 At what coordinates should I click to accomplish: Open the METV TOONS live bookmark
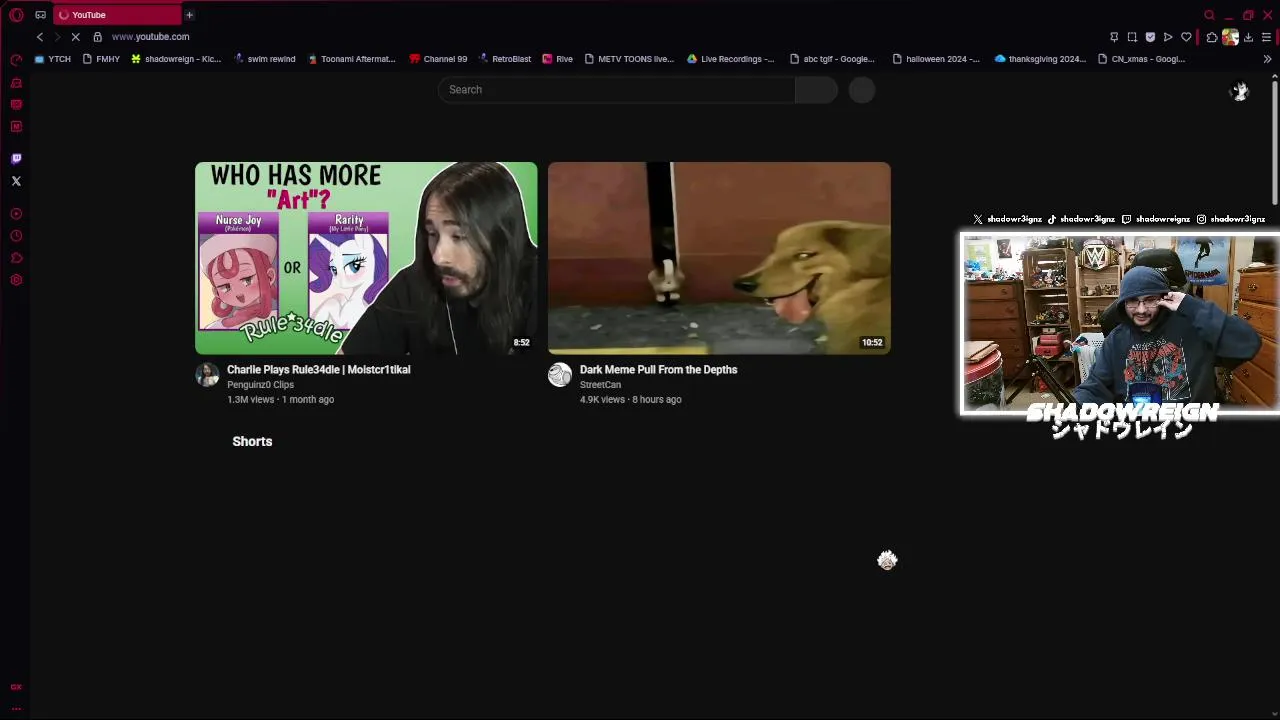click(x=629, y=59)
